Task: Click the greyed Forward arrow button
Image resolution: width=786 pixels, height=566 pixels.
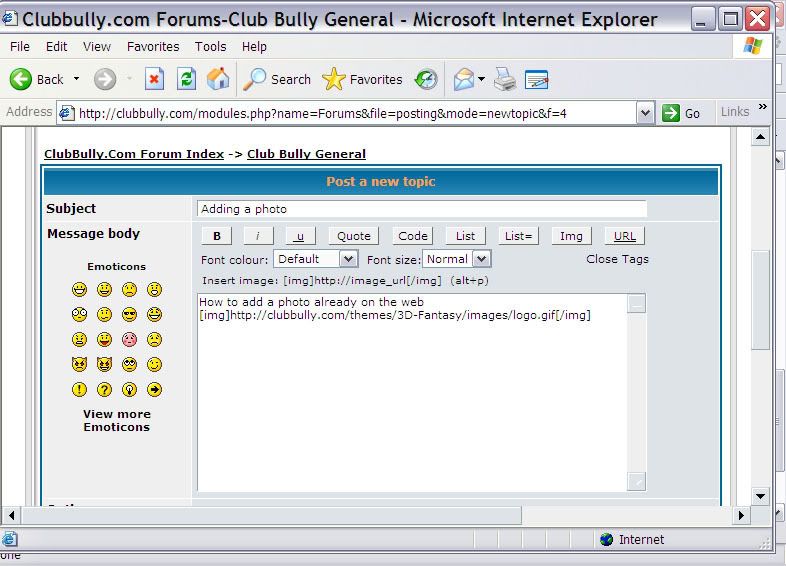Action: [105, 79]
